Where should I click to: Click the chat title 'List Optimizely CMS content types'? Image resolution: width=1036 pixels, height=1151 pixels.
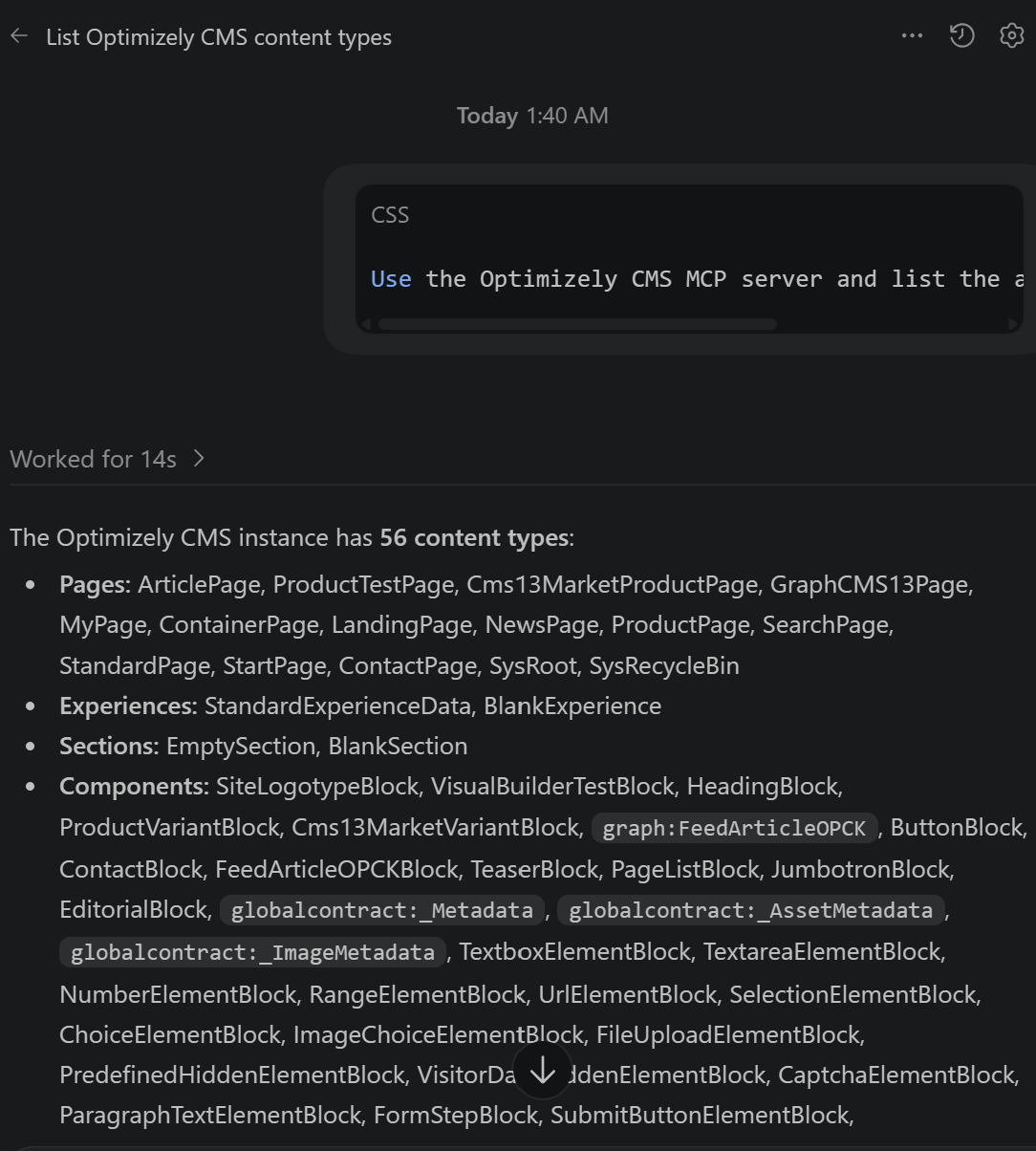click(219, 37)
